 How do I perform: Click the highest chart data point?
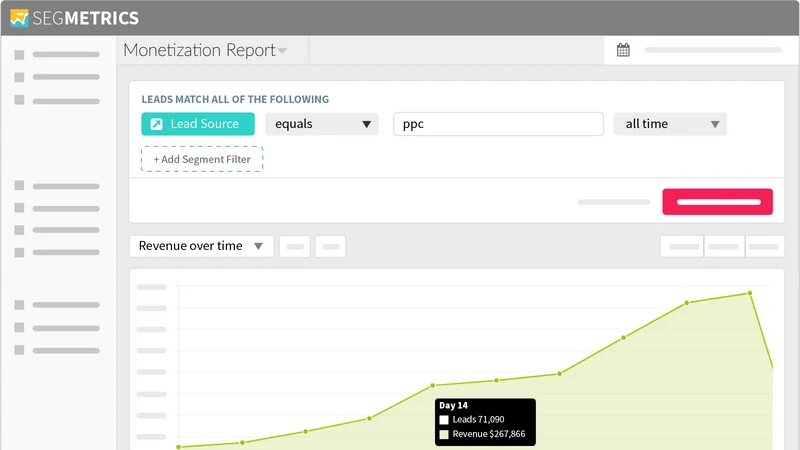pyautogui.click(x=749, y=293)
